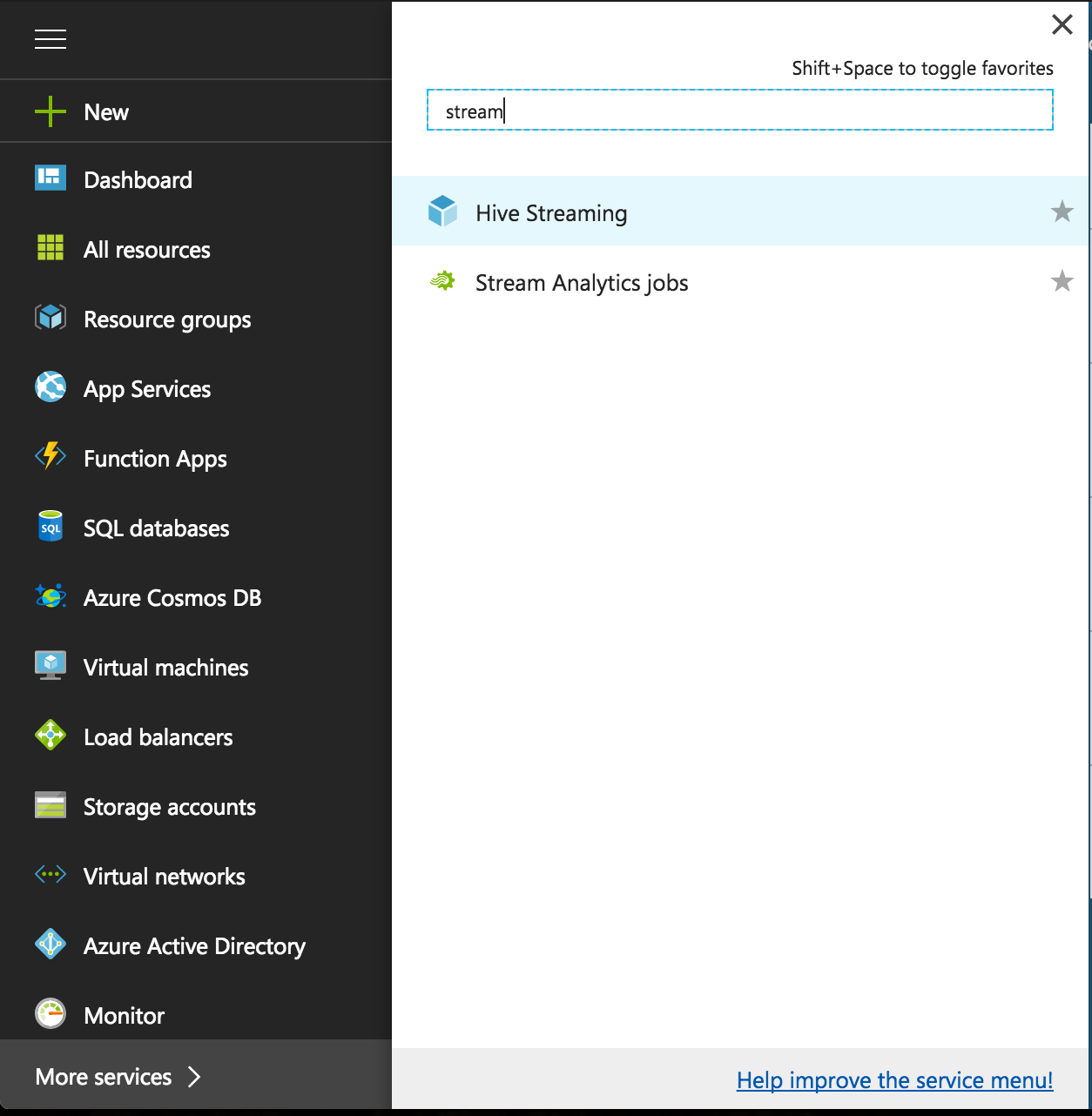Click the Load balancers diamond icon
The height and width of the screenshot is (1116, 1092).
(51, 735)
